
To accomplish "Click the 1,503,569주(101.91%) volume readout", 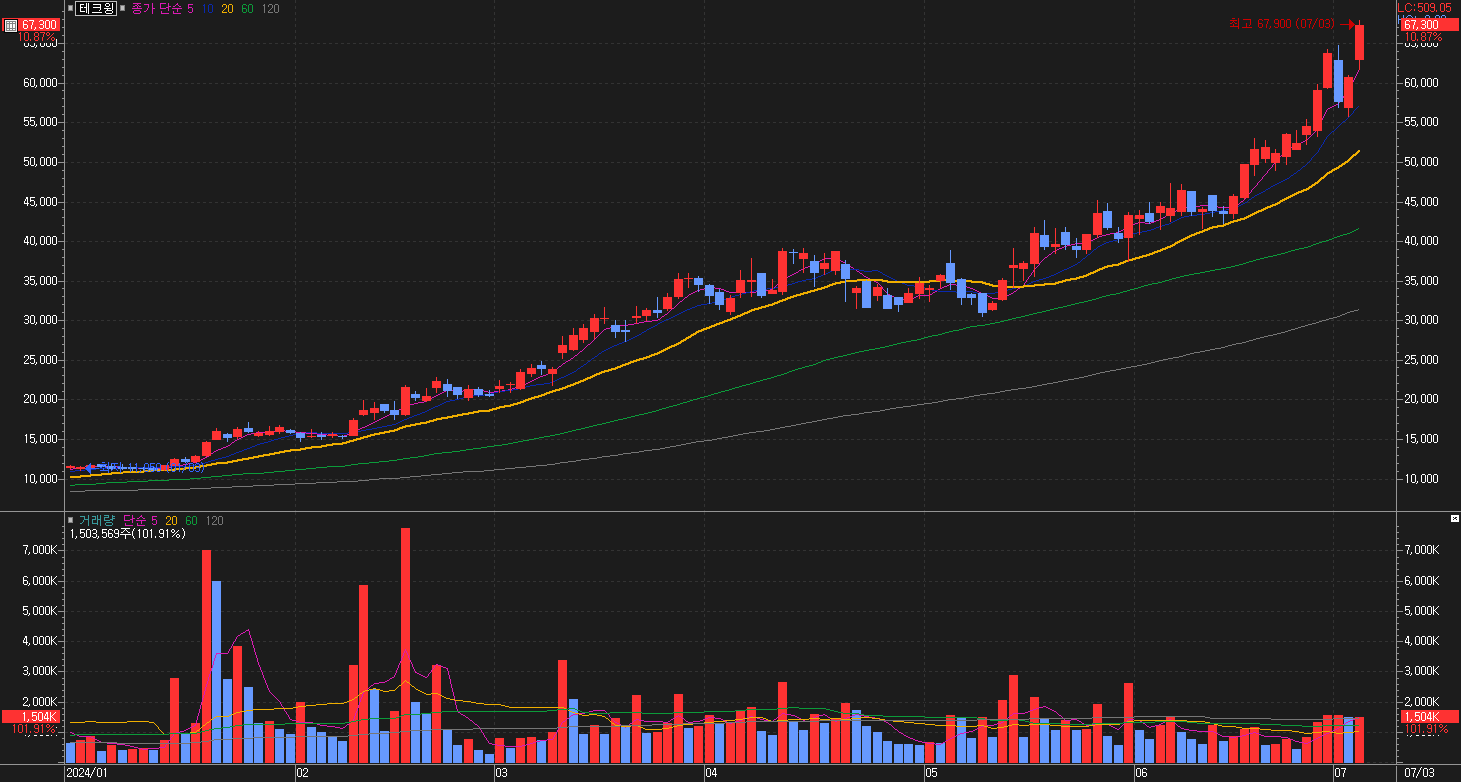I will point(127,534).
